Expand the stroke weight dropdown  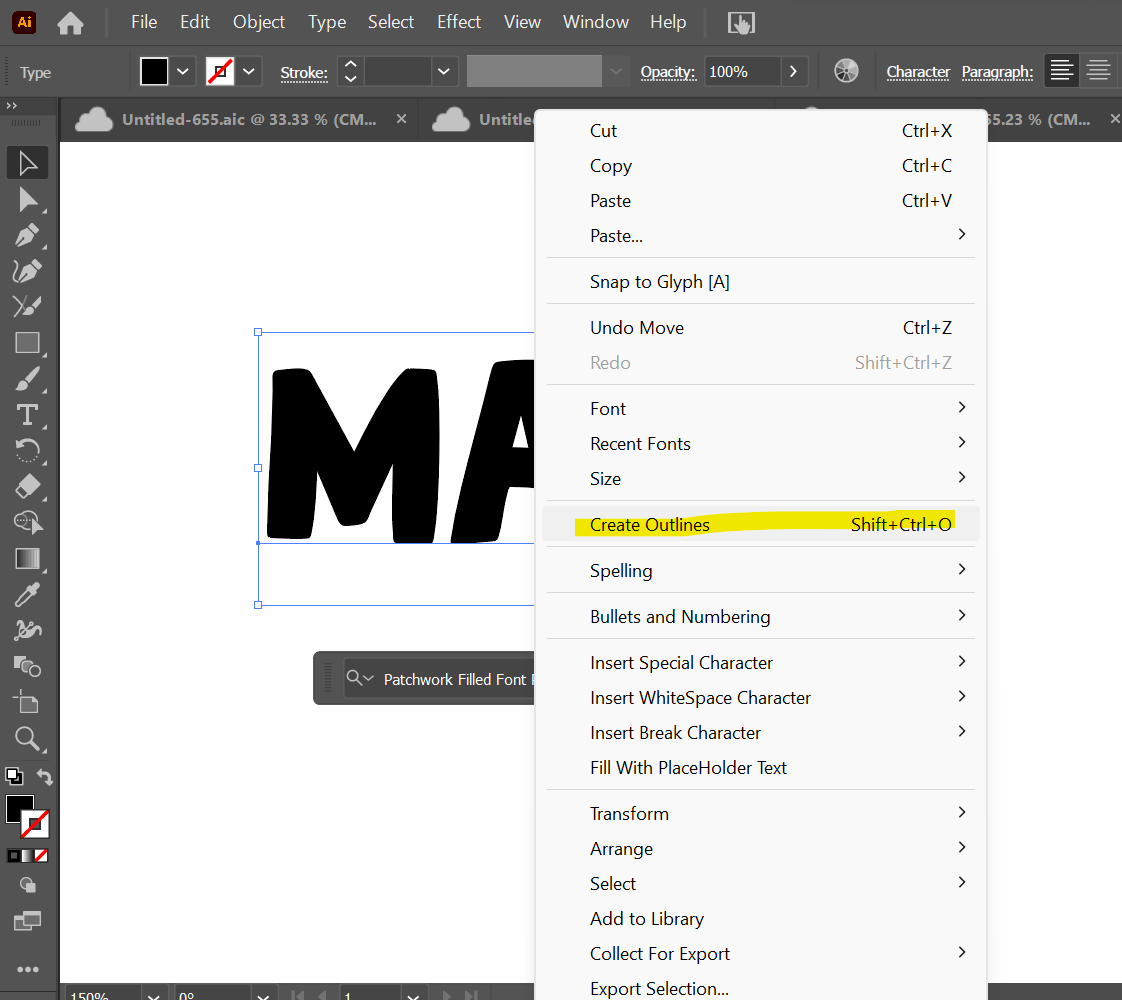pos(444,71)
